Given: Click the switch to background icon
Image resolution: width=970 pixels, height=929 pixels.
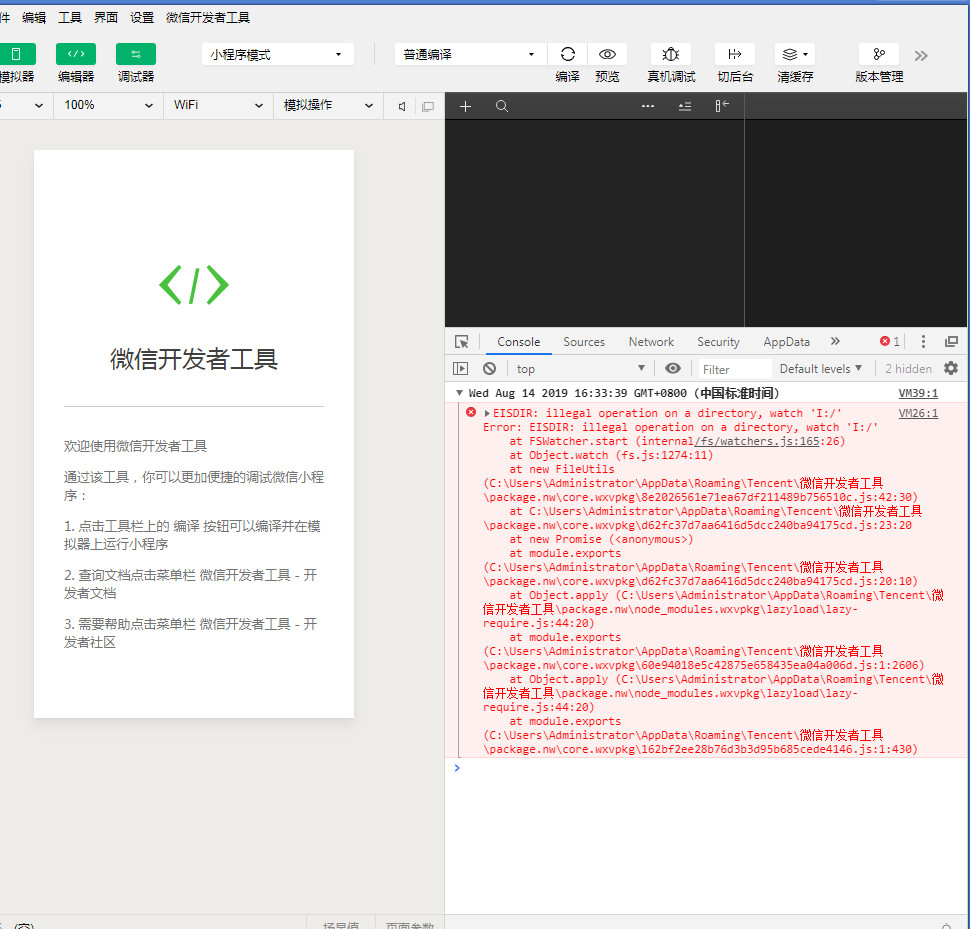Looking at the screenshot, I should point(734,54).
